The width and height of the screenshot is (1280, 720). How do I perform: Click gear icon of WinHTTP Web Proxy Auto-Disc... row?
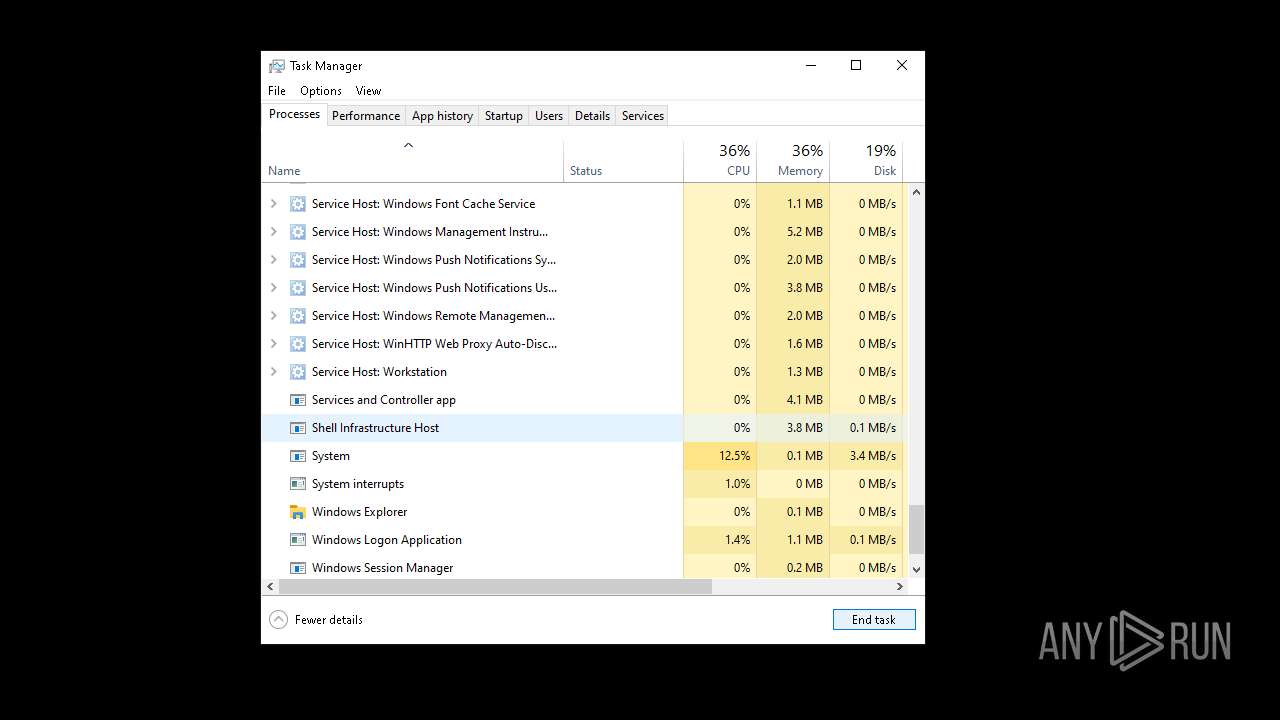click(x=297, y=344)
